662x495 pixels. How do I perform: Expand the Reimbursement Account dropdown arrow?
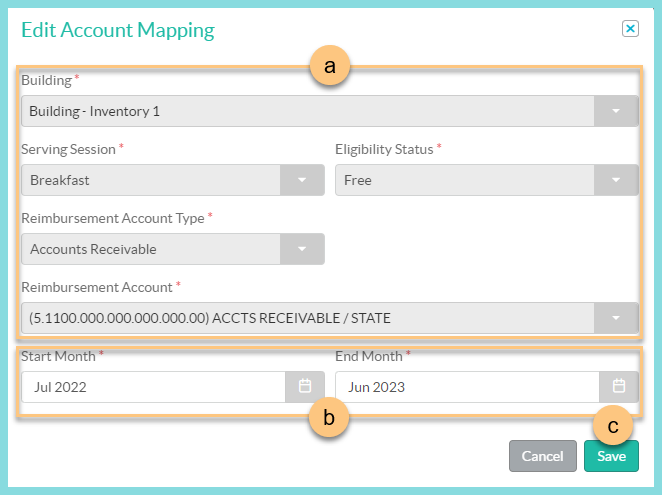[616, 318]
